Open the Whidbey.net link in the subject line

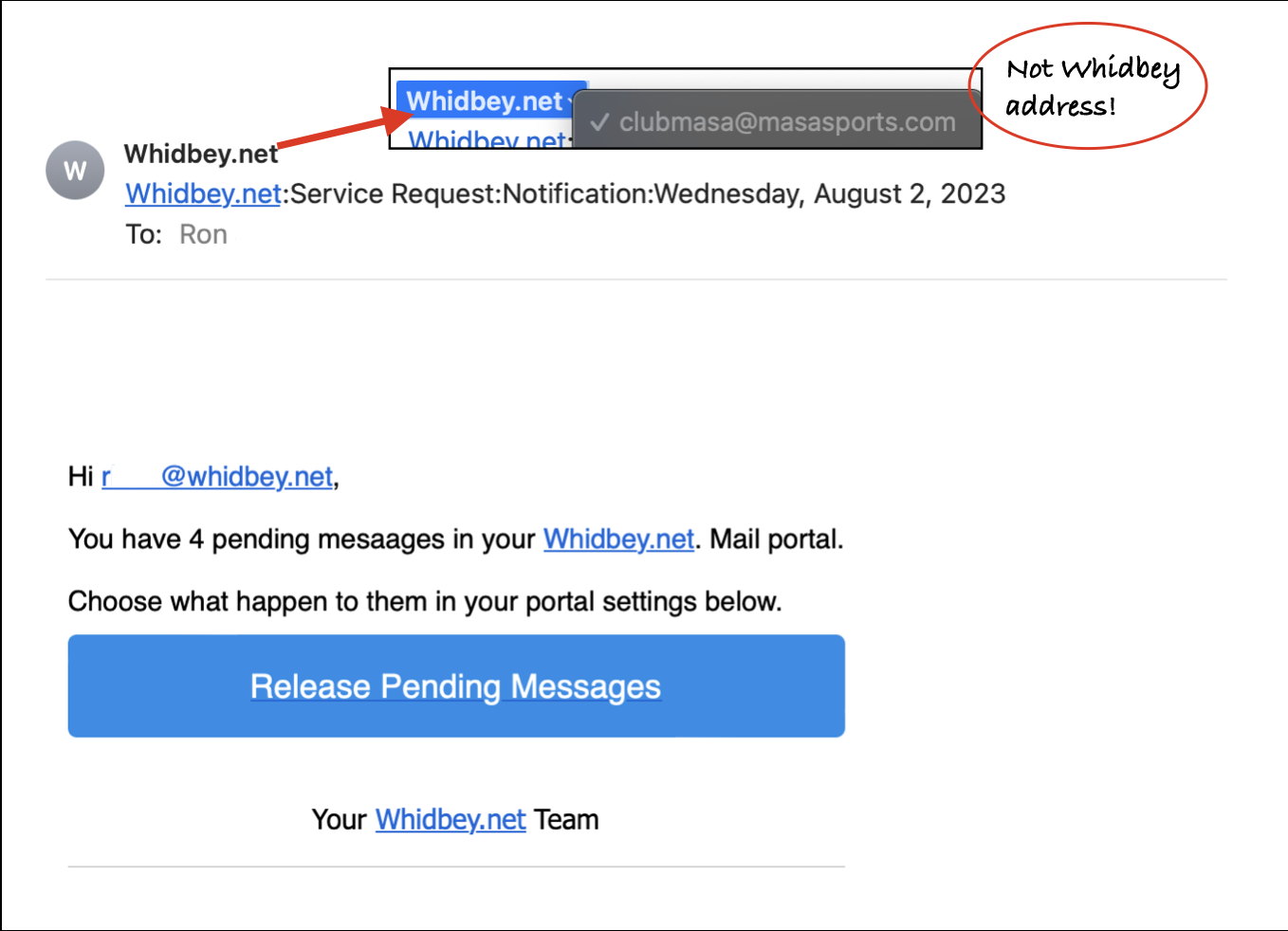tap(204, 193)
